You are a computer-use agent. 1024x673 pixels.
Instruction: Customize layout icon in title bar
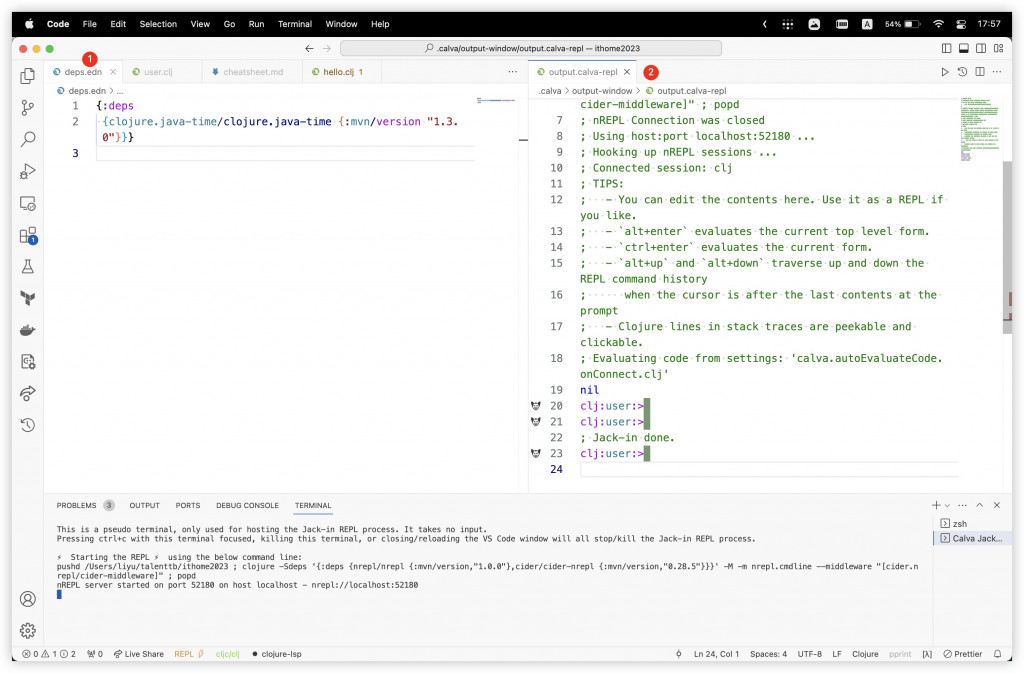(x=998, y=48)
